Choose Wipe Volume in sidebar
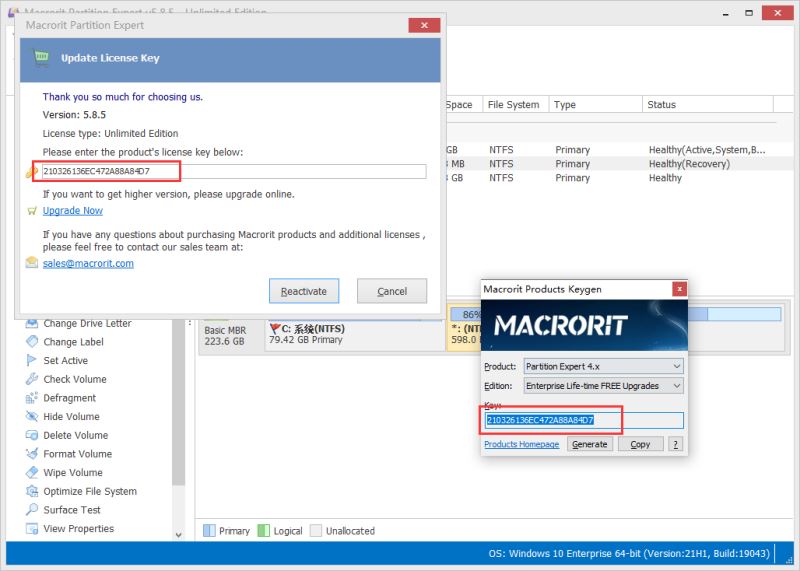Screen dimensions: 800x571 click(x=73, y=473)
